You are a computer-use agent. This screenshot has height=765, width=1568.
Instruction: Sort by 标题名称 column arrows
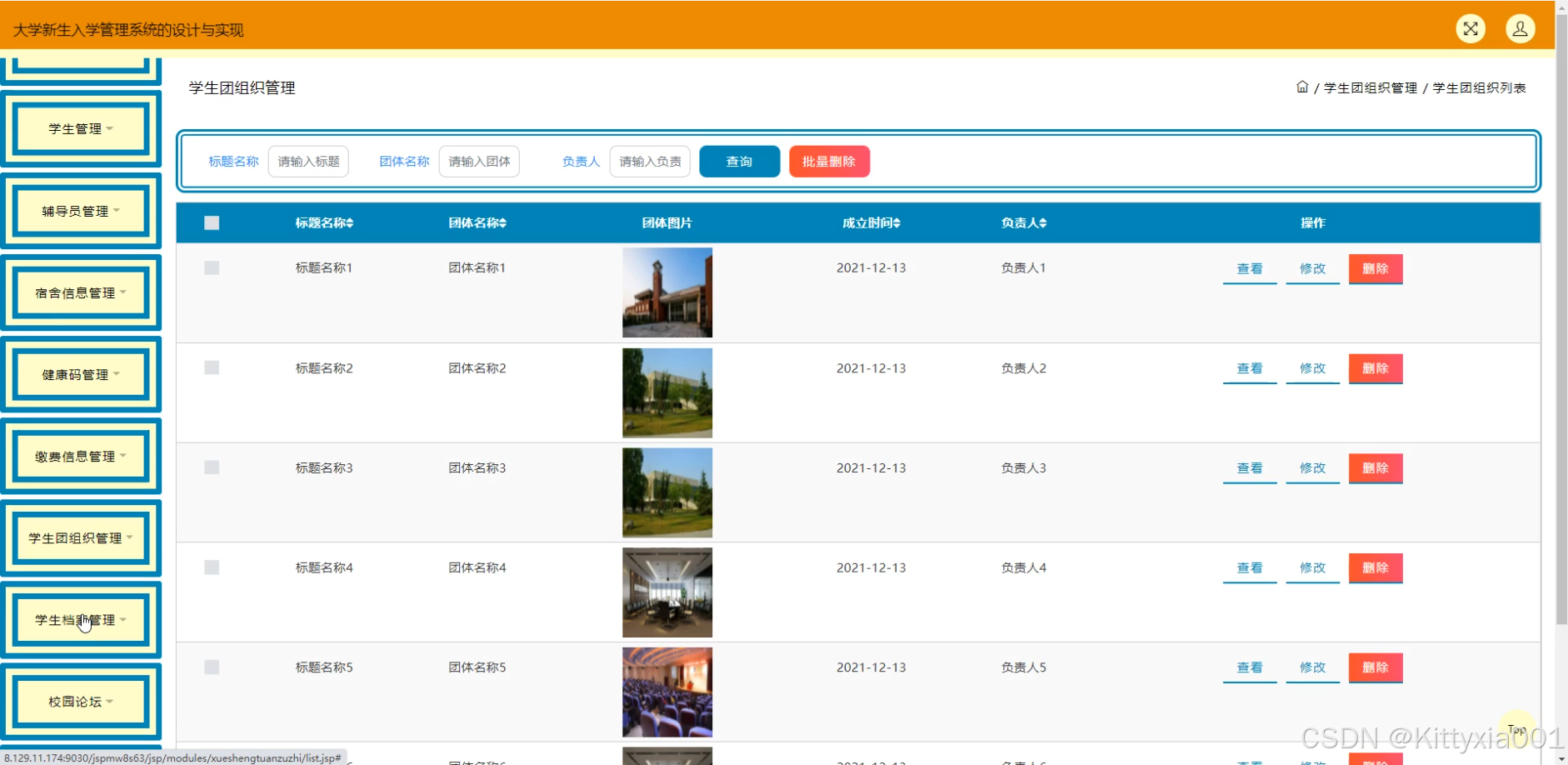click(350, 223)
